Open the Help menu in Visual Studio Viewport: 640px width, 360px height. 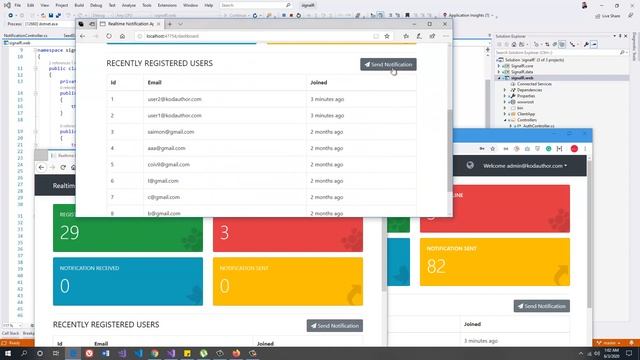[x=209, y=5]
